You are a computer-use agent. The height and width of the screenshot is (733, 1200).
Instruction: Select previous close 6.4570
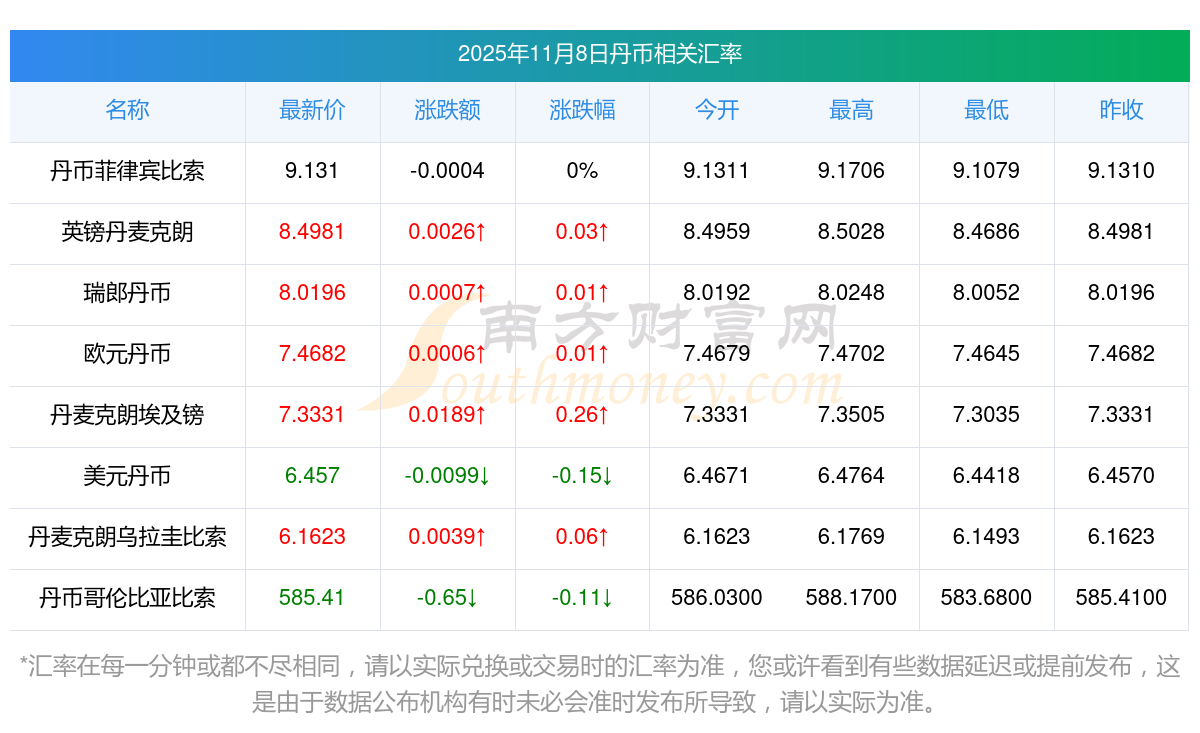pyautogui.click(x=1121, y=476)
